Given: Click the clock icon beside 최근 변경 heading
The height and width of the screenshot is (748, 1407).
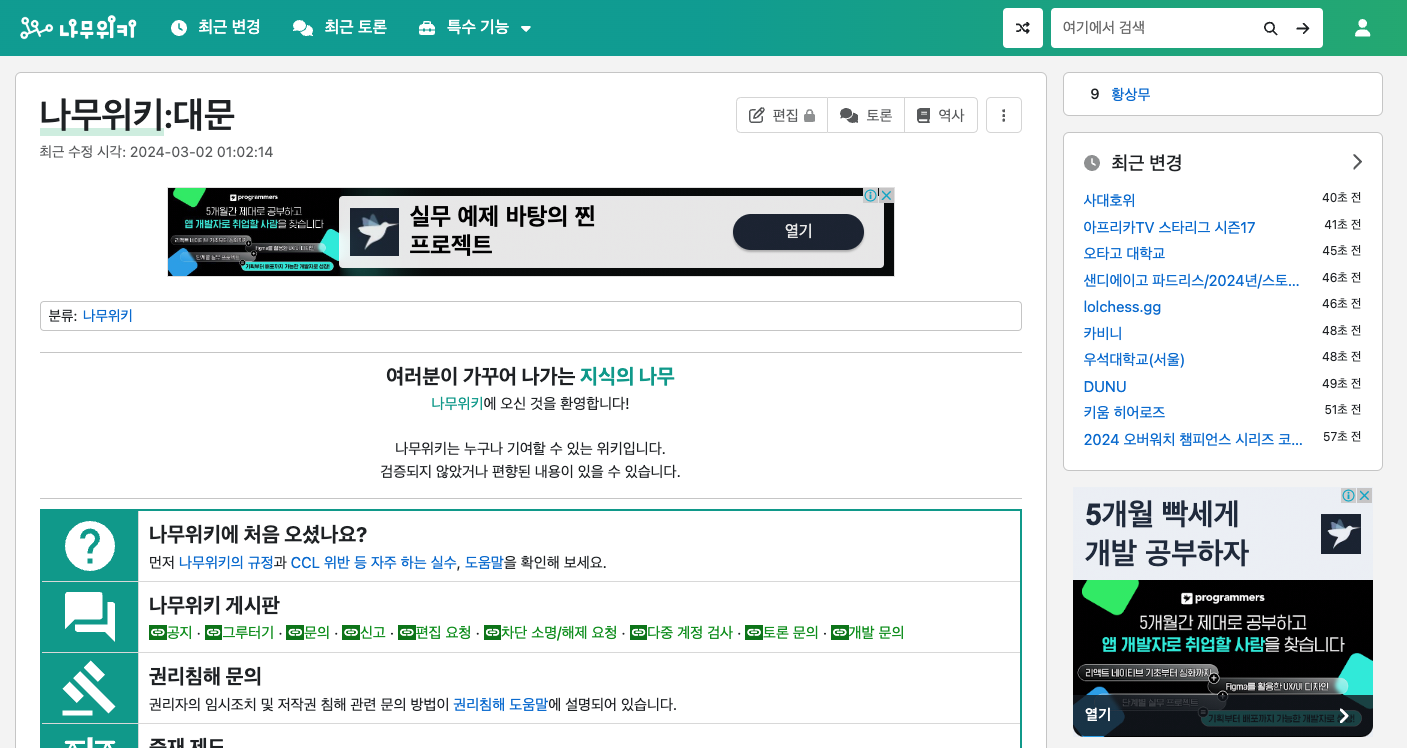Looking at the screenshot, I should coord(1092,162).
